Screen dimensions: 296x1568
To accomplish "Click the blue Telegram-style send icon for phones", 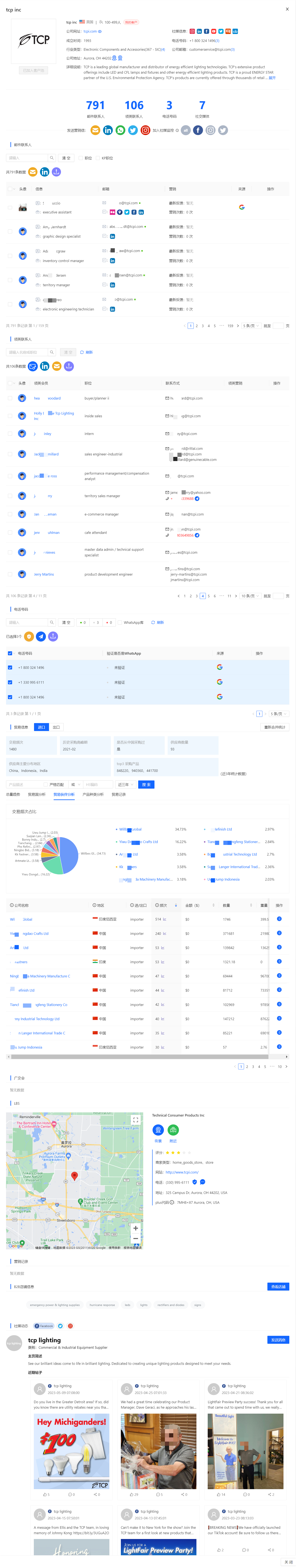I will point(41,637).
